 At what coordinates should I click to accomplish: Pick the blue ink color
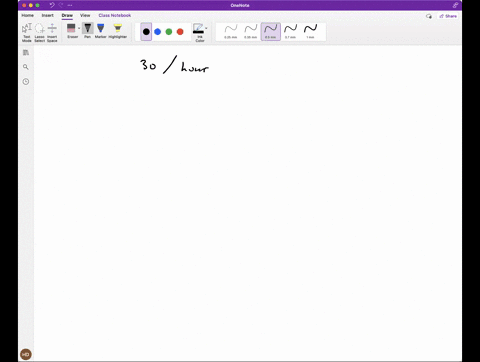tap(158, 32)
